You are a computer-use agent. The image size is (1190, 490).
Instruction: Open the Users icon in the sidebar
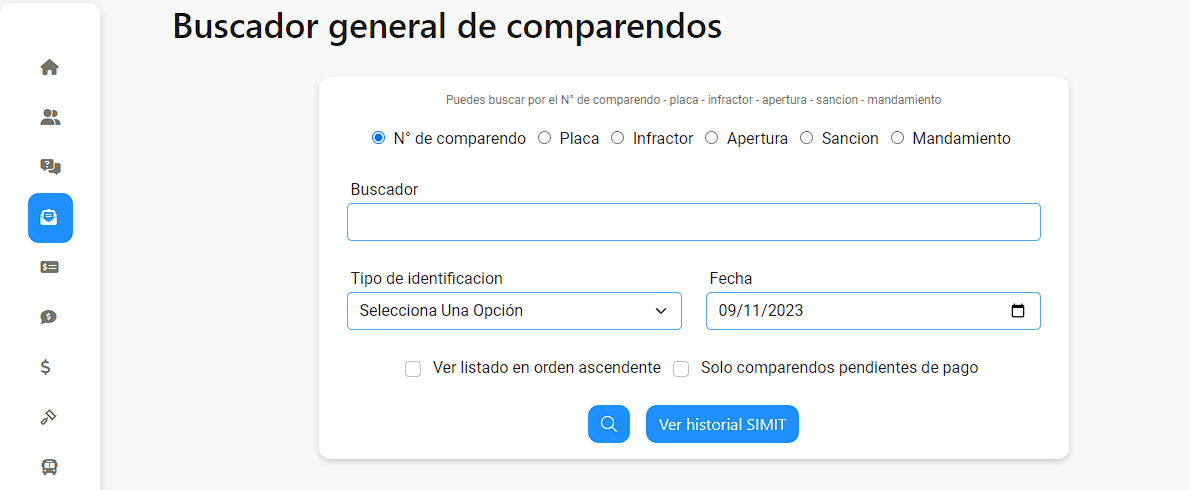(x=49, y=118)
